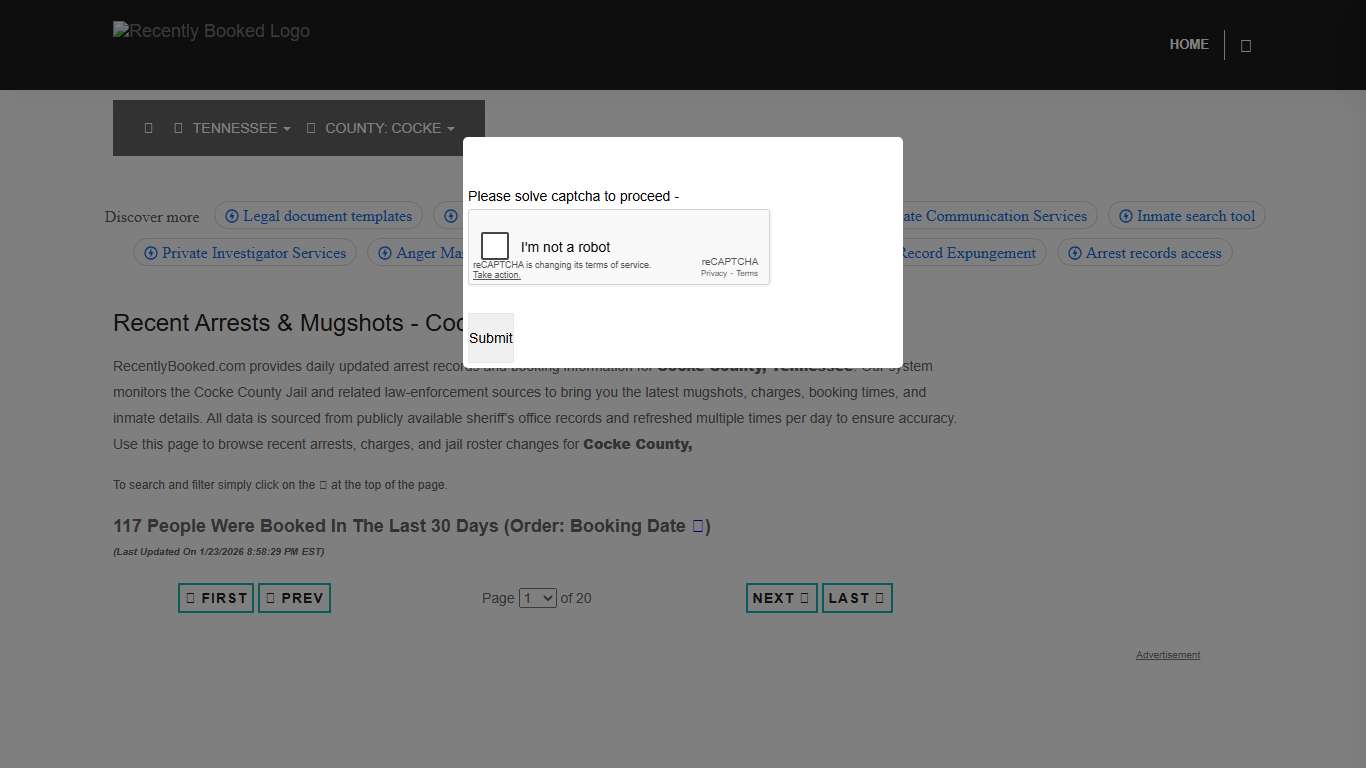This screenshot has width=1366, height=768.
Task: Open the page number select box
Action: click(x=538, y=598)
